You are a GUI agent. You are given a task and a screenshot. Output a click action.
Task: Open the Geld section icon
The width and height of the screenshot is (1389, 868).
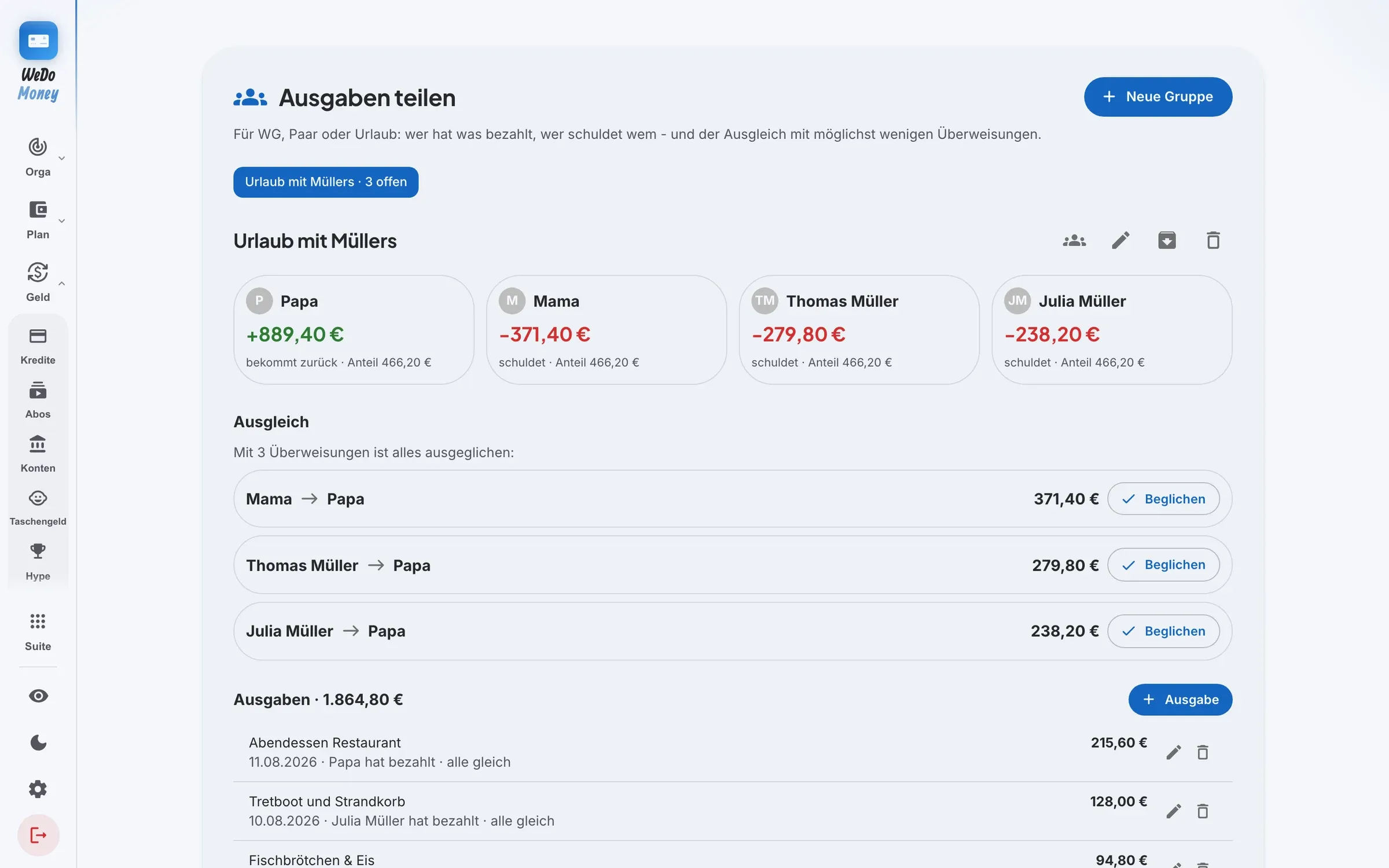pyautogui.click(x=38, y=272)
